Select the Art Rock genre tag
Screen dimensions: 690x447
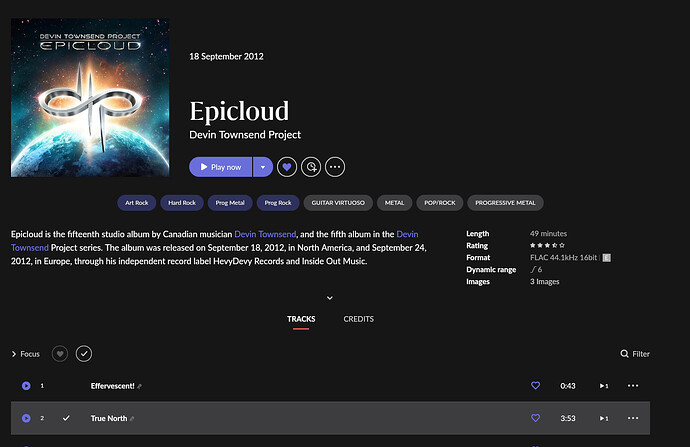(x=136, y=203)
